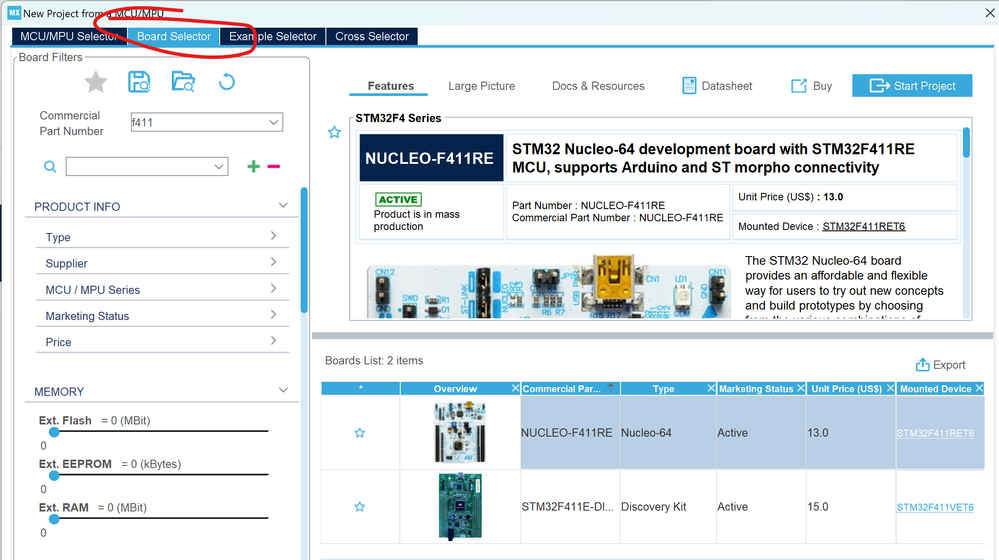Switch to the MCU/MPU Selector tab
Viewport: 999px width, 560px height.
pos(69,36)
